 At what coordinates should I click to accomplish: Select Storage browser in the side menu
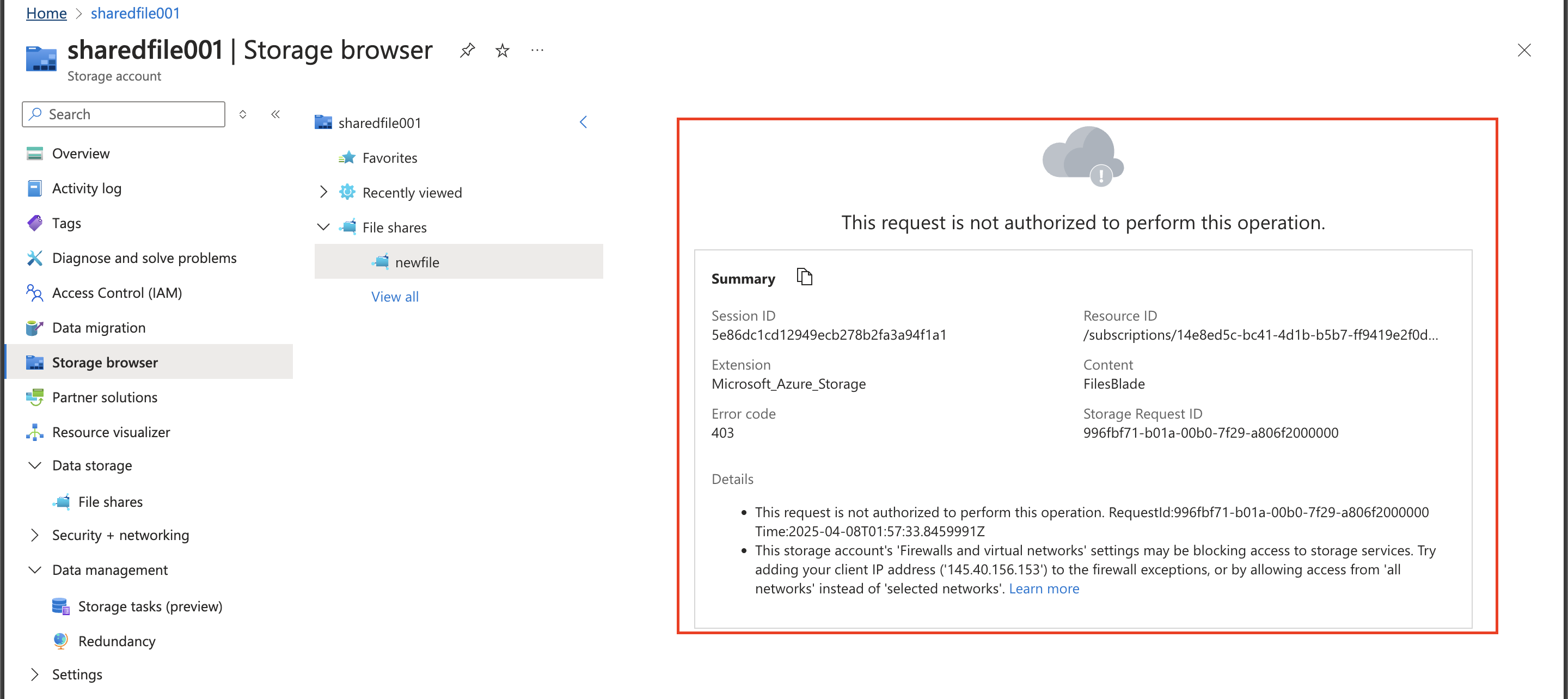pos(149,361)
